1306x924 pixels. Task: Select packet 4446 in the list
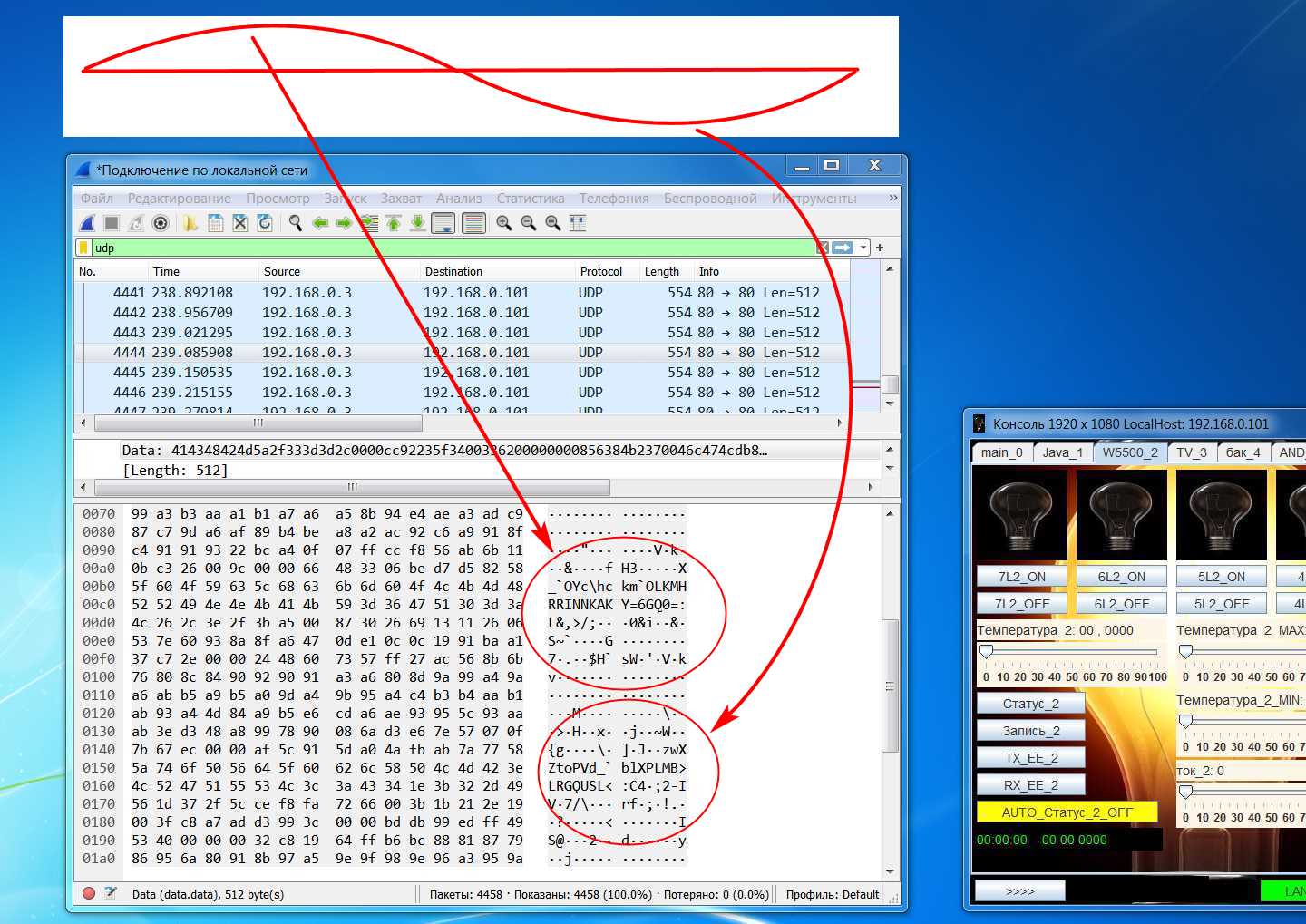pos(463,392)
